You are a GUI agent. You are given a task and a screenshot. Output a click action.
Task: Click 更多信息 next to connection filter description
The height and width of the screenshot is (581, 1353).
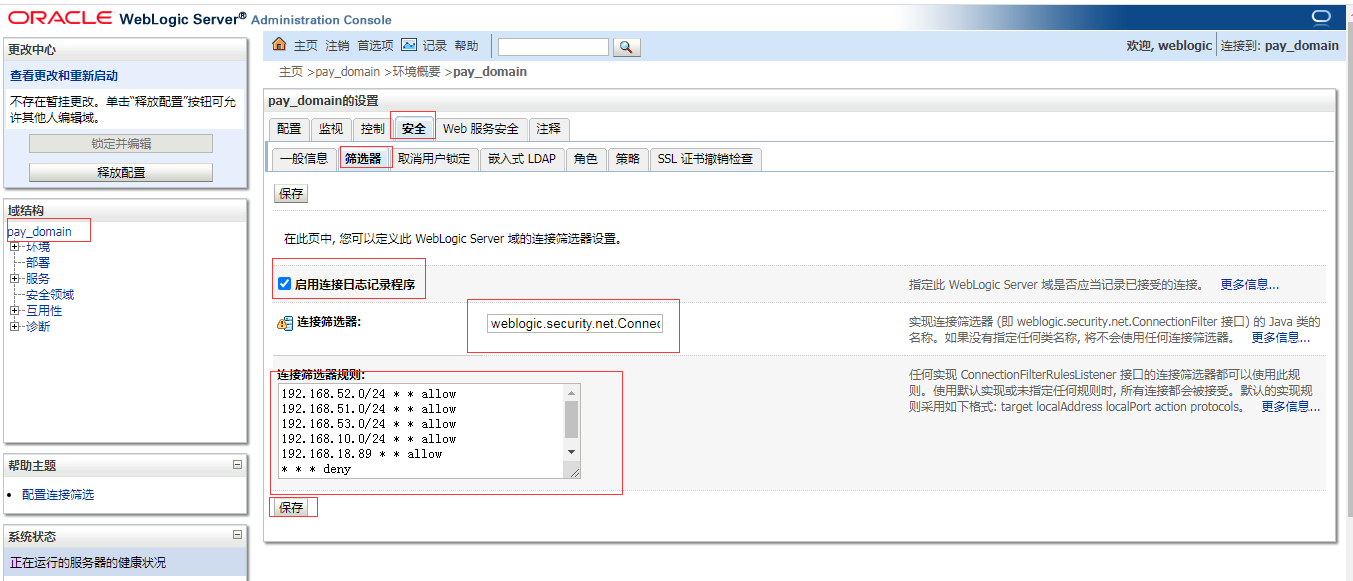pos(1280,338)
